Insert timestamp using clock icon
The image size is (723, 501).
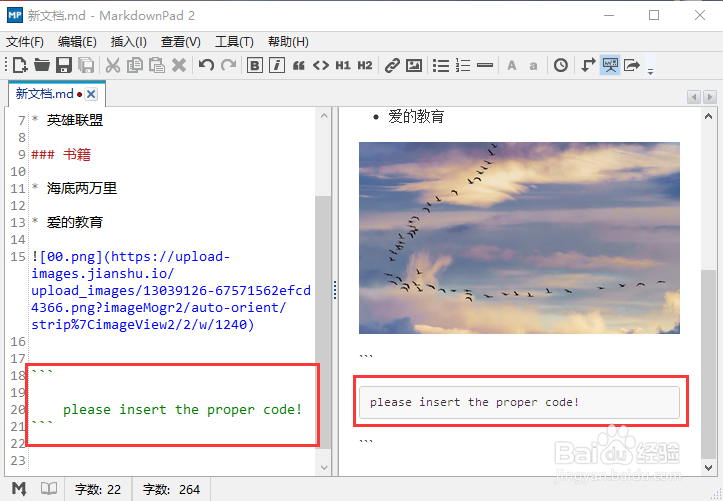pyautogui.click(x=561, y=65)
